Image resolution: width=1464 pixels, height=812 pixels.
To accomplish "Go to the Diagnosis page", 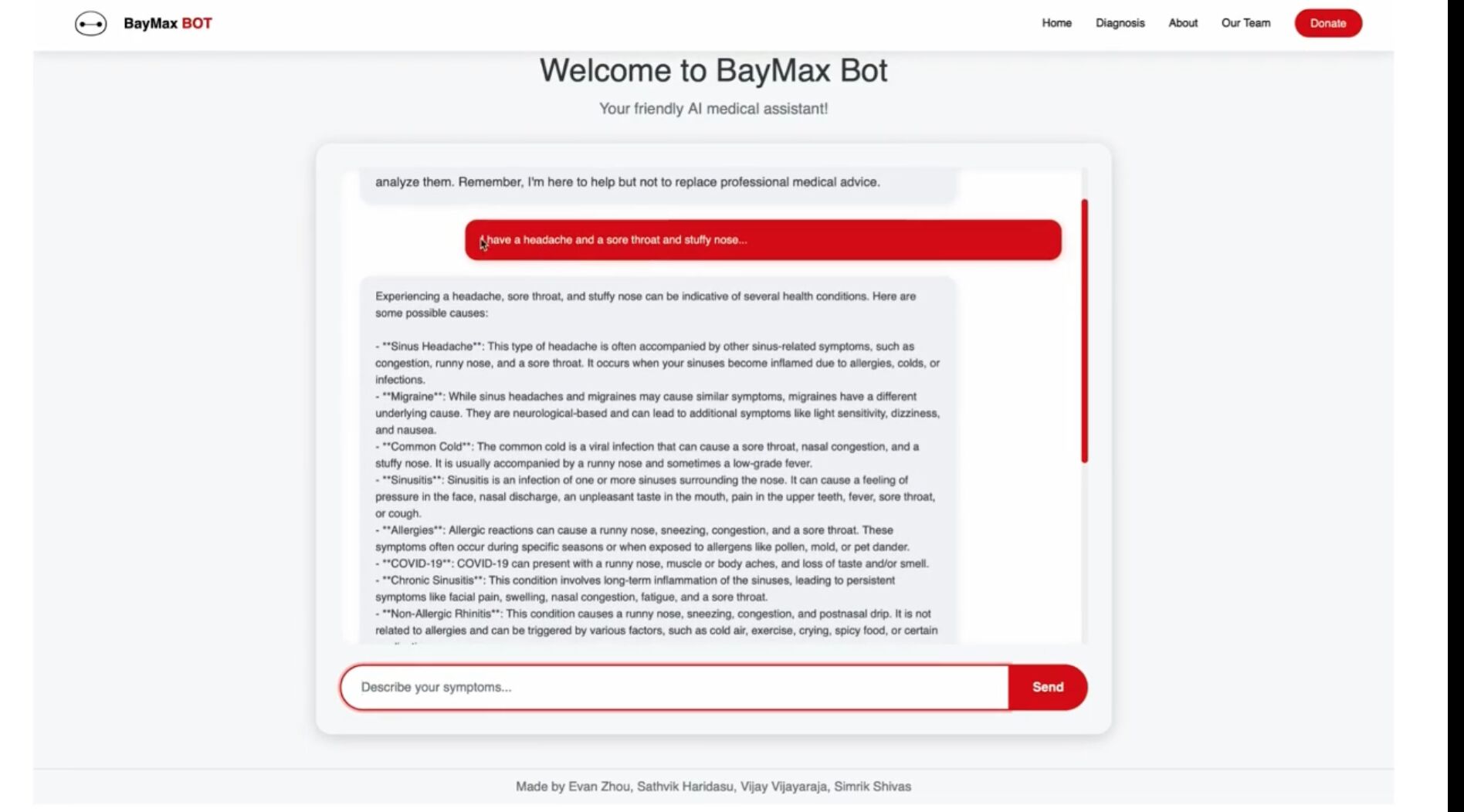I will coord(1120,23).
